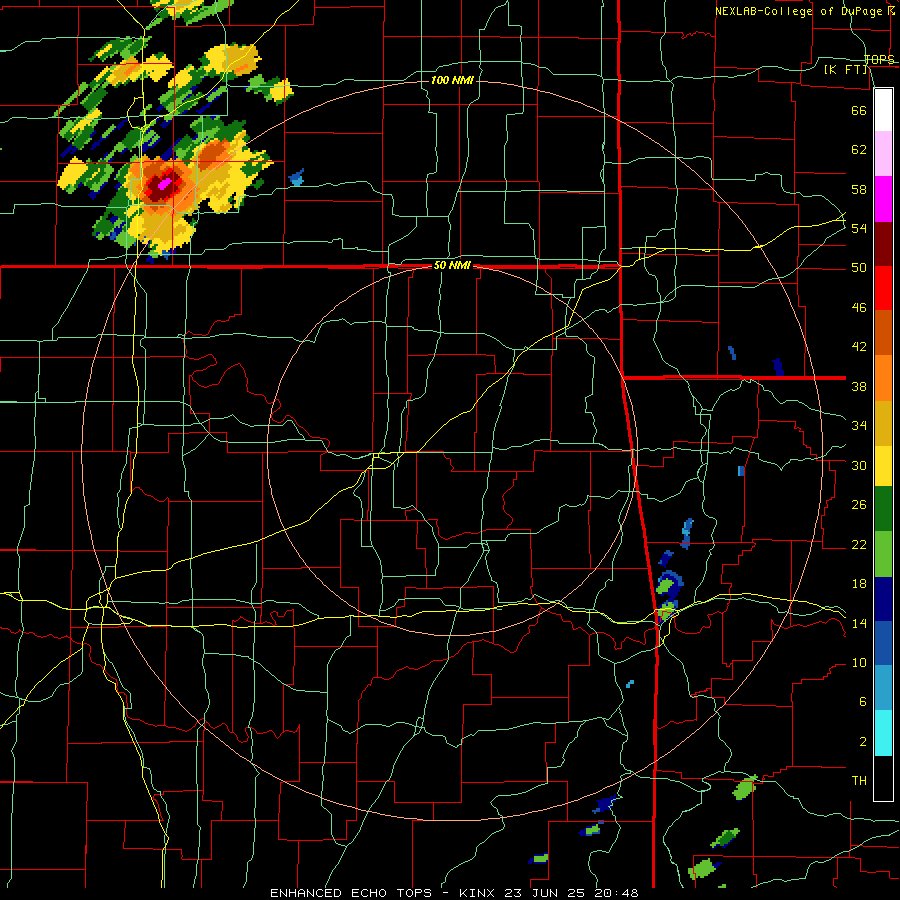
Task: Click the light green legend swatch
Action: (x=883, y=554)
